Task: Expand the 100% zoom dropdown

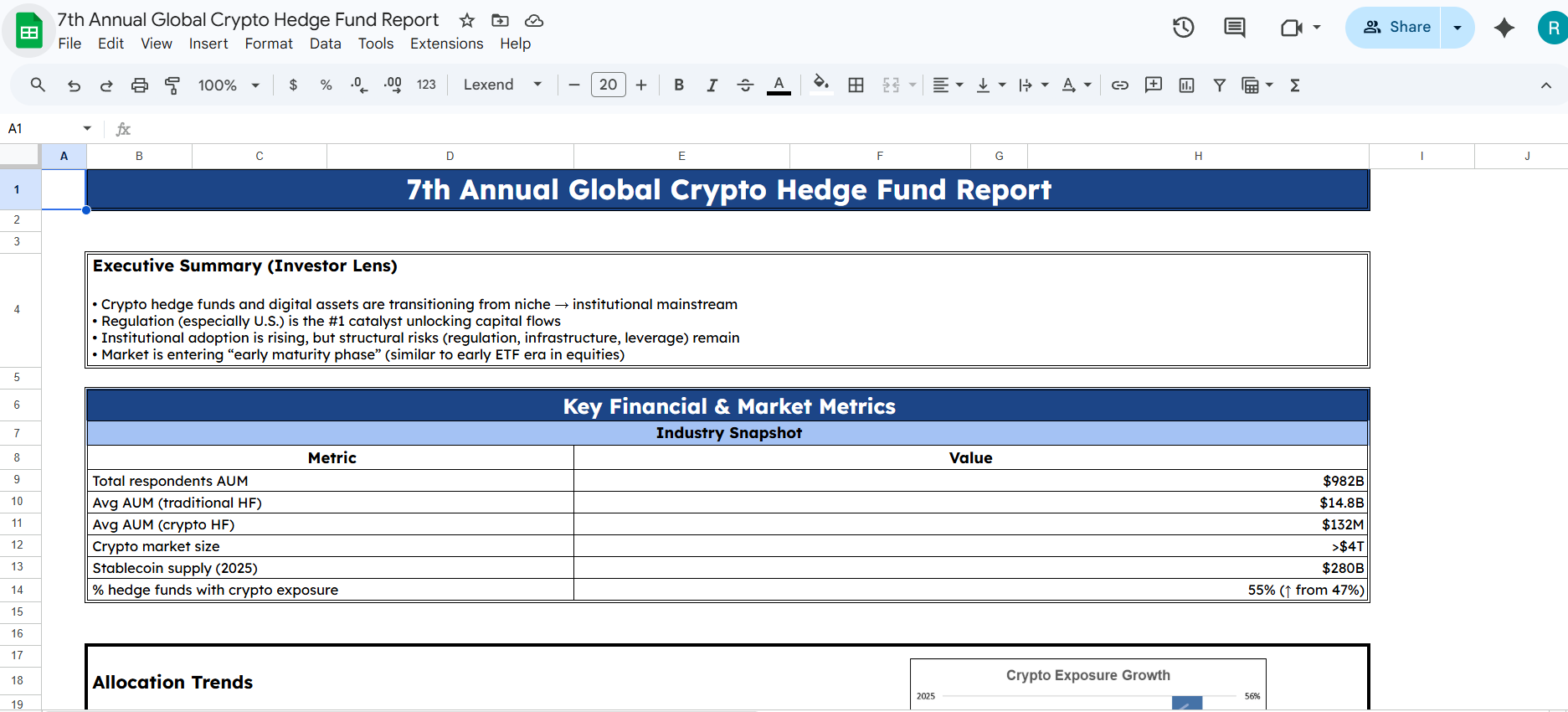Action: 229,85
